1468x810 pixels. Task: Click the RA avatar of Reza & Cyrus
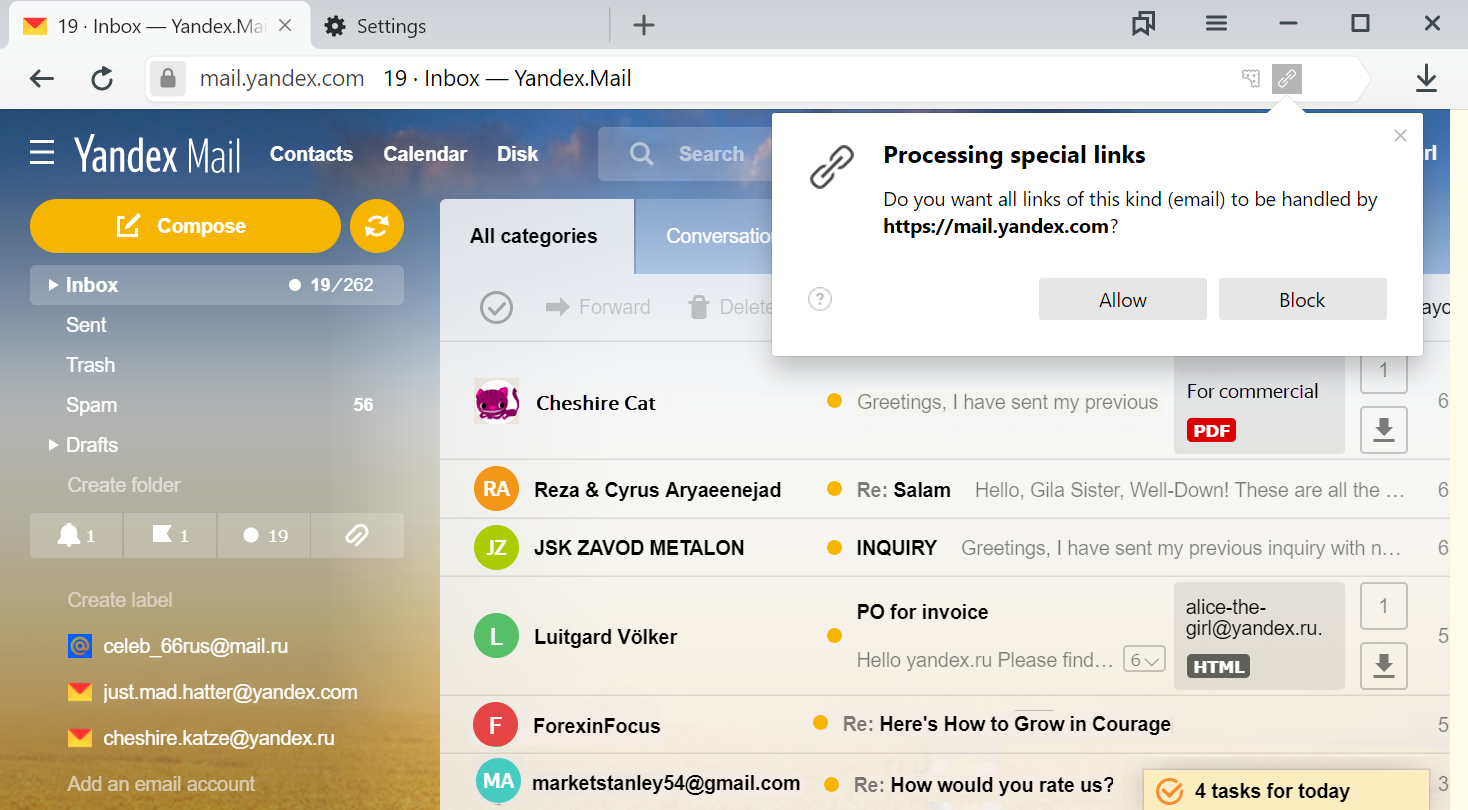click(x=496, y=489)
